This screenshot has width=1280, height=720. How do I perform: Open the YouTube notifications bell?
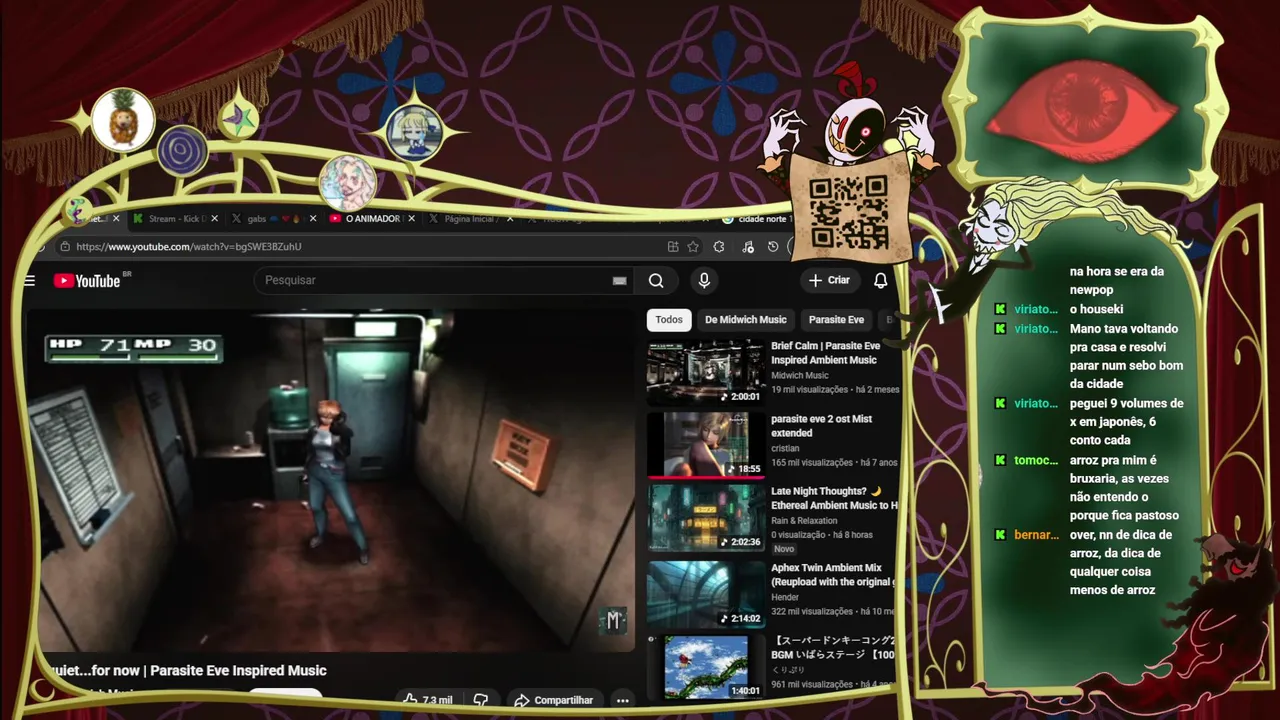click(x=881, y=281)
